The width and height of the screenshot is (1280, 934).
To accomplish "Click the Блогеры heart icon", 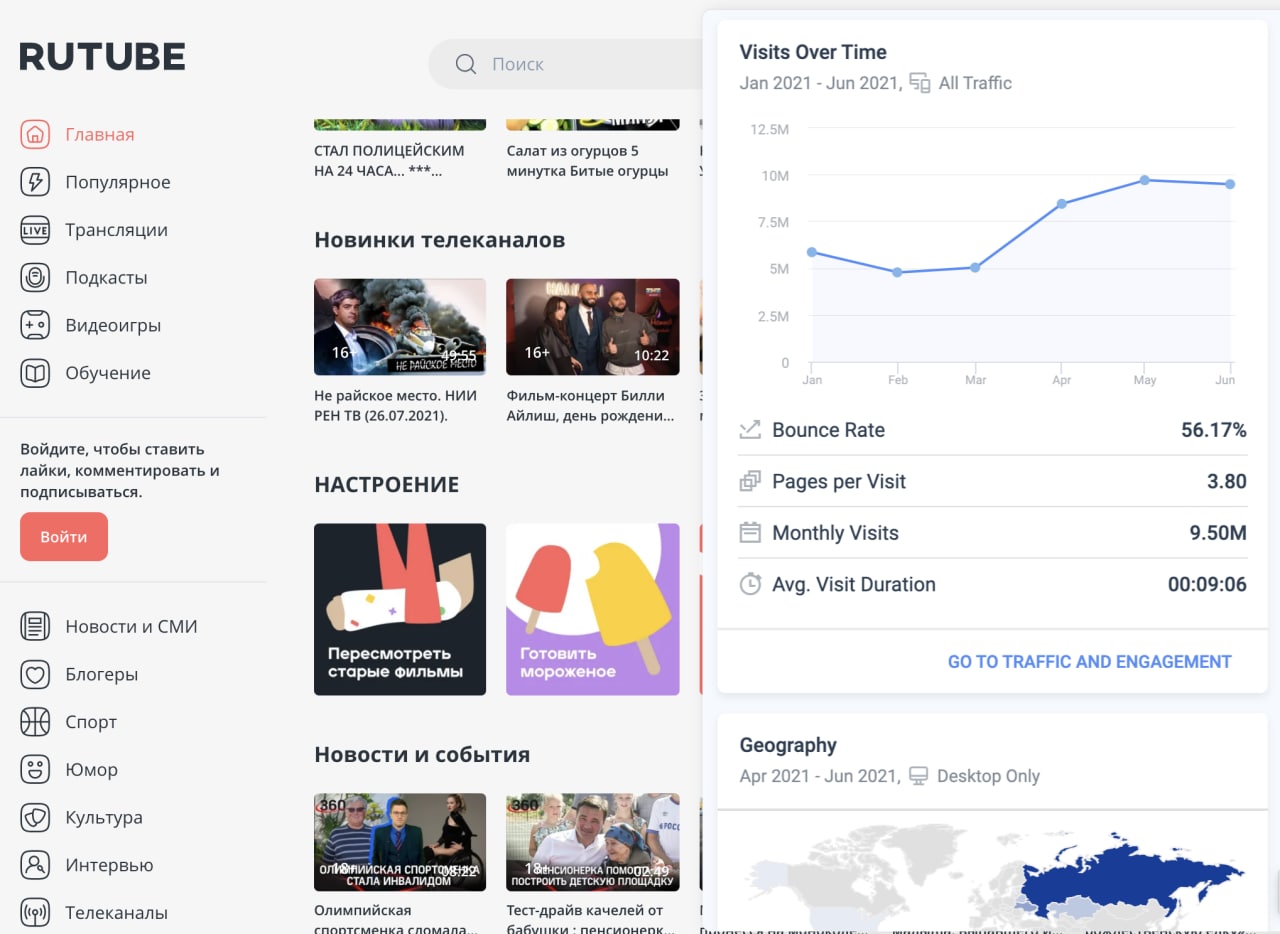I will click(x=35, y=674).
